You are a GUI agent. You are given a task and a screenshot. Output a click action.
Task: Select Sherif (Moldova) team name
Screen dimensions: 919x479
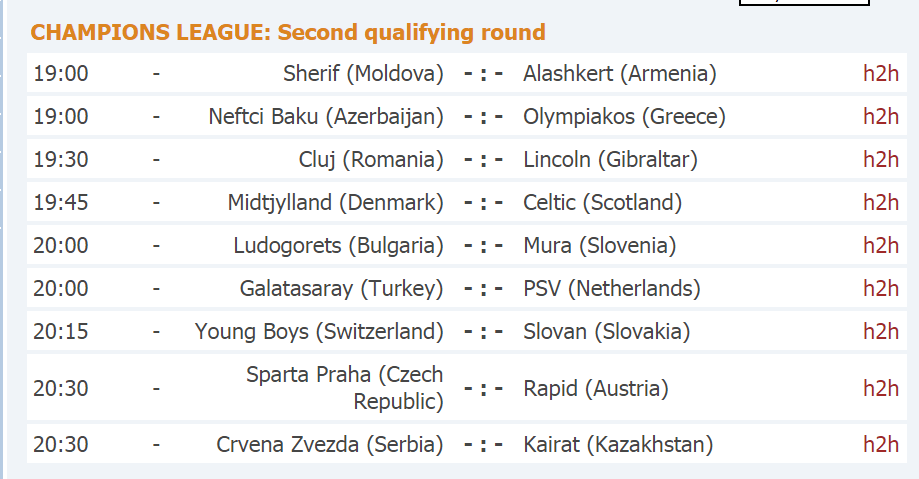pyautogui.click(x=363, y=74)
